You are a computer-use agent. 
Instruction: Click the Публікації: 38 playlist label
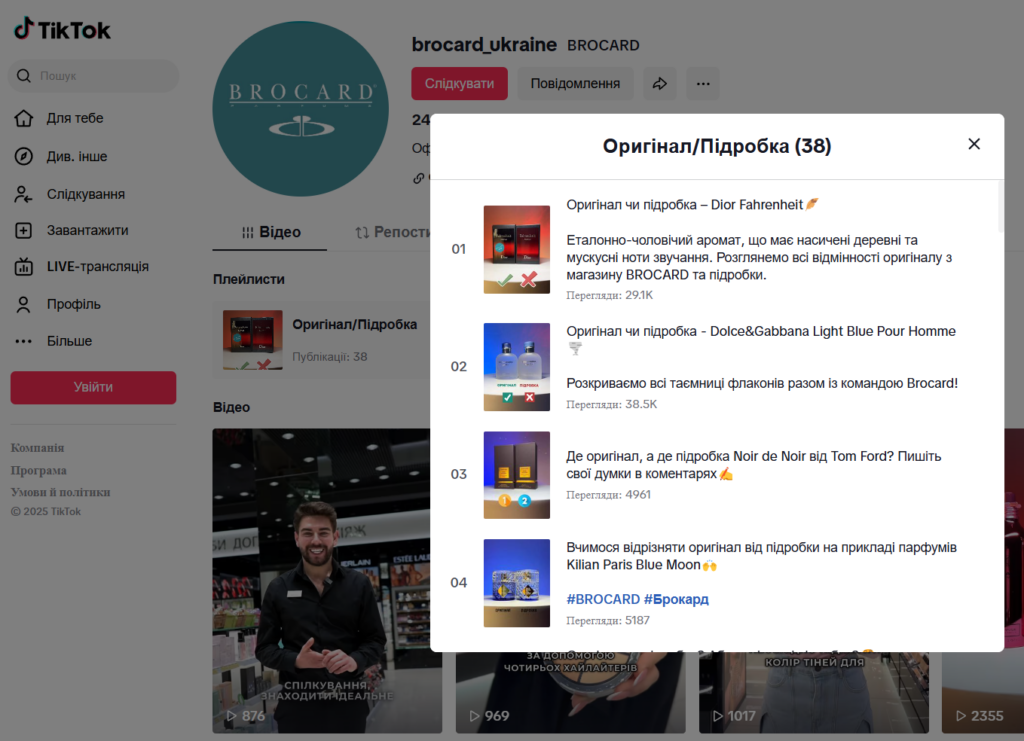click(x=330, y=356)
